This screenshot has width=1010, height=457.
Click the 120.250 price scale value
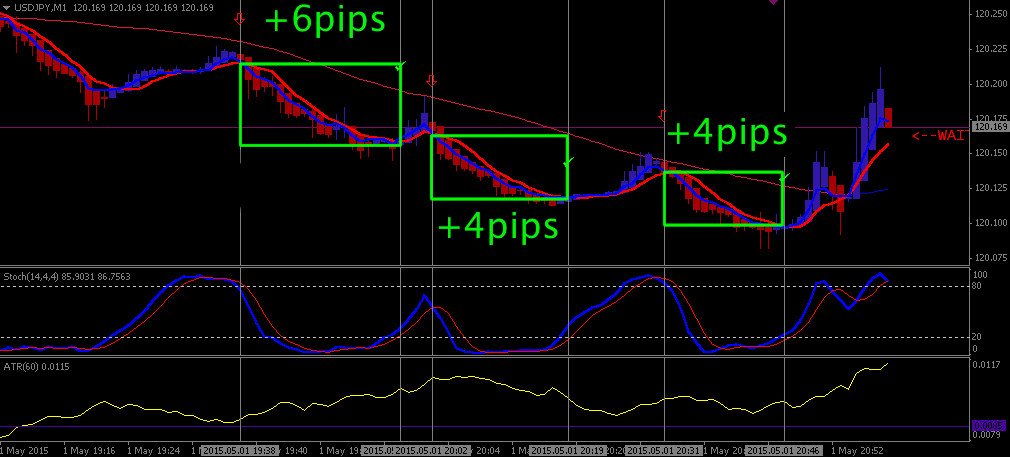pyautogui.click(x=991, y=14)
